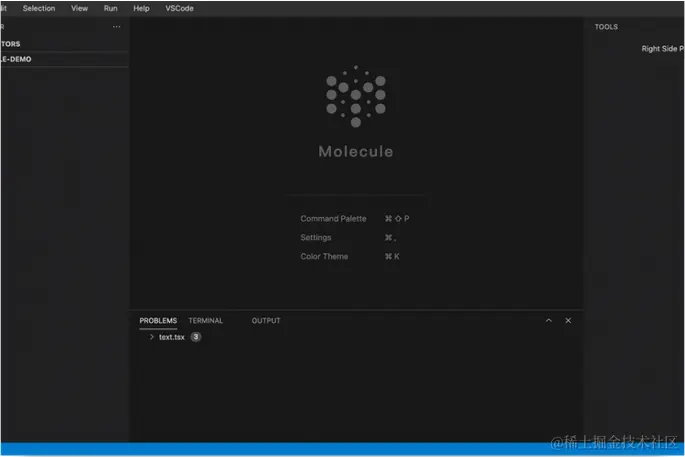Open the Selection menu
Image resolution: width=685 pixels, height=457 pixels.
pyautogui.click(x=39, y=8)
